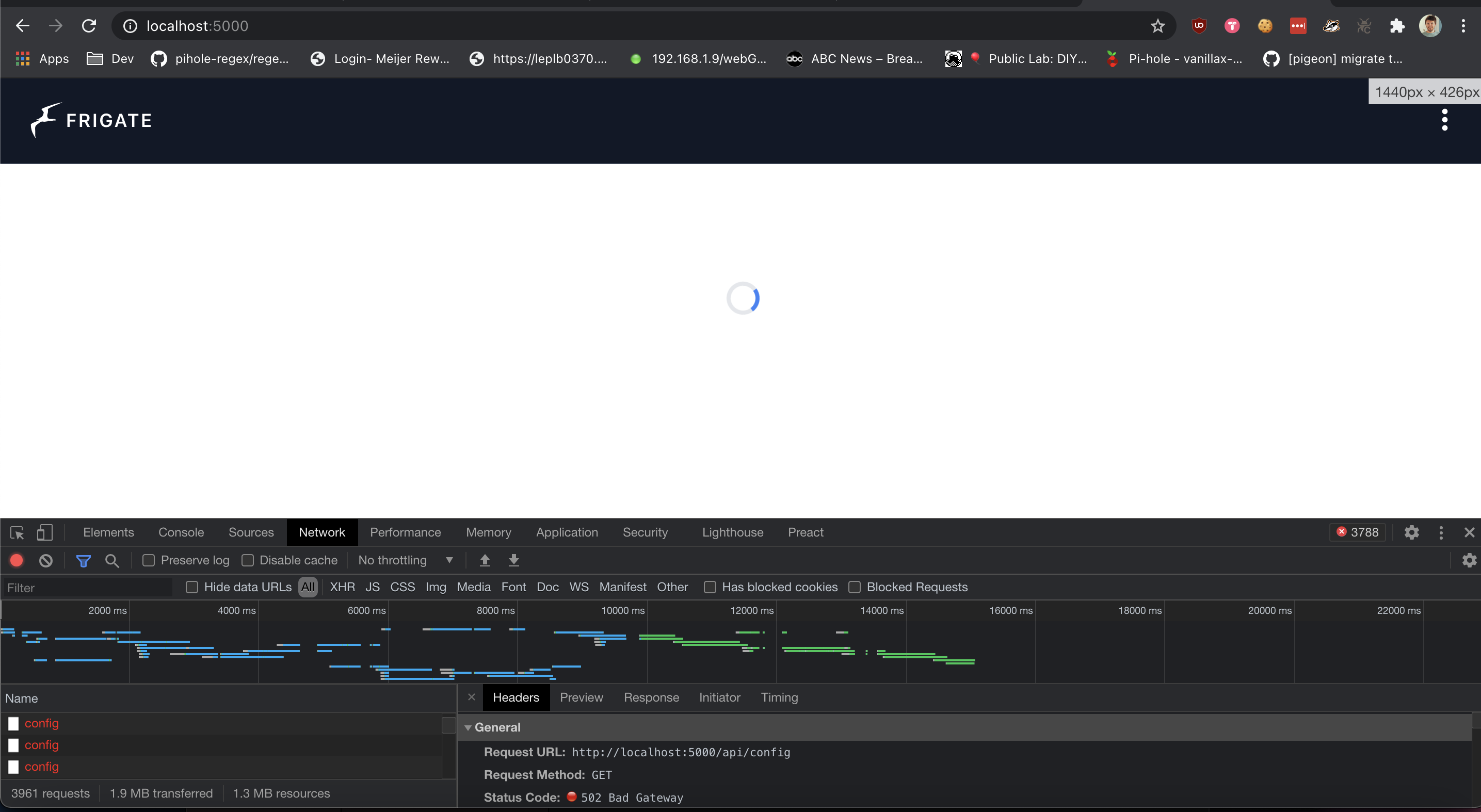Enable Preserve log checkbox
This screenshot has width=1481, height=812.
148,560
